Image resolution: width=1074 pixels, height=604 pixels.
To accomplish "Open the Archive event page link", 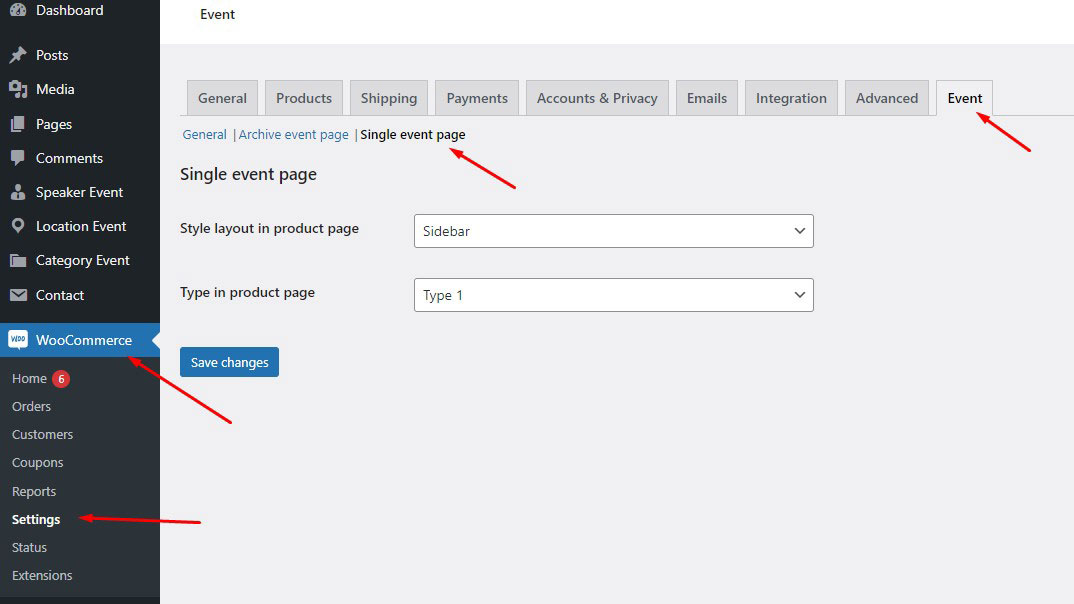I will [x=293, y=134].
